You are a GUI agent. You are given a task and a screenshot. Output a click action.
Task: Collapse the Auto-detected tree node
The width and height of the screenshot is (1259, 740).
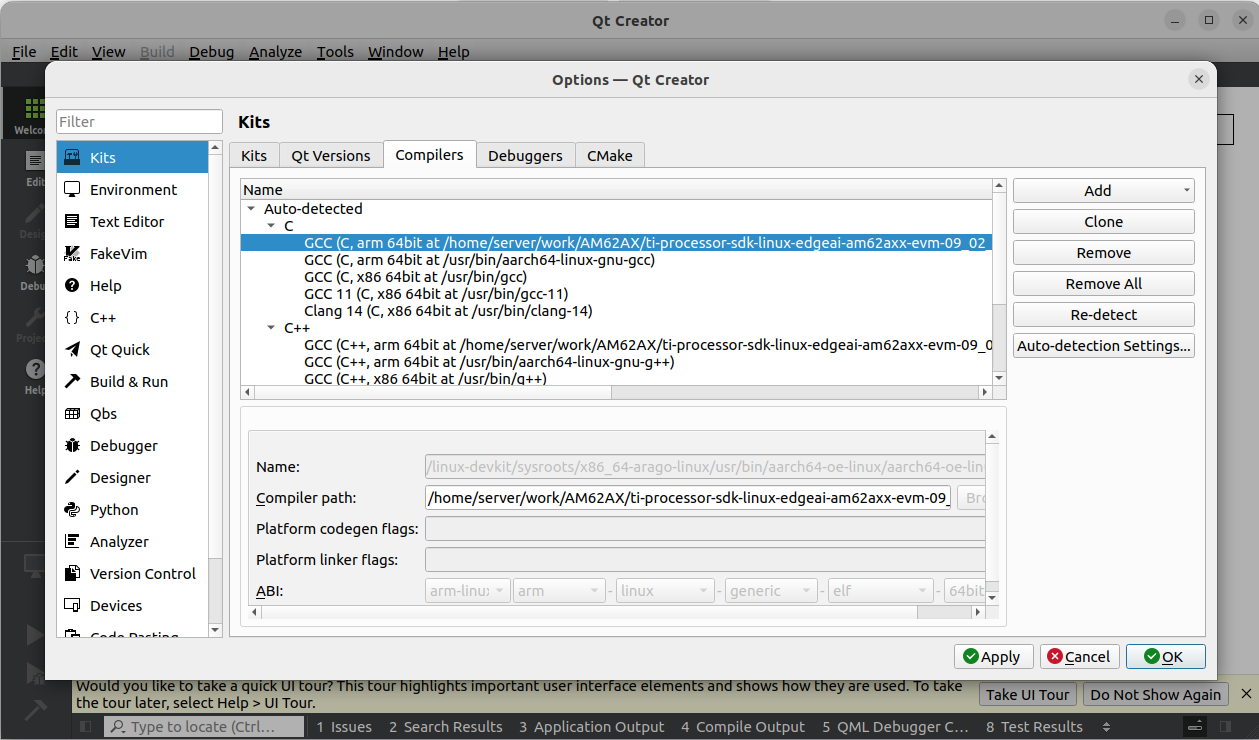click(x=251, y=209)
